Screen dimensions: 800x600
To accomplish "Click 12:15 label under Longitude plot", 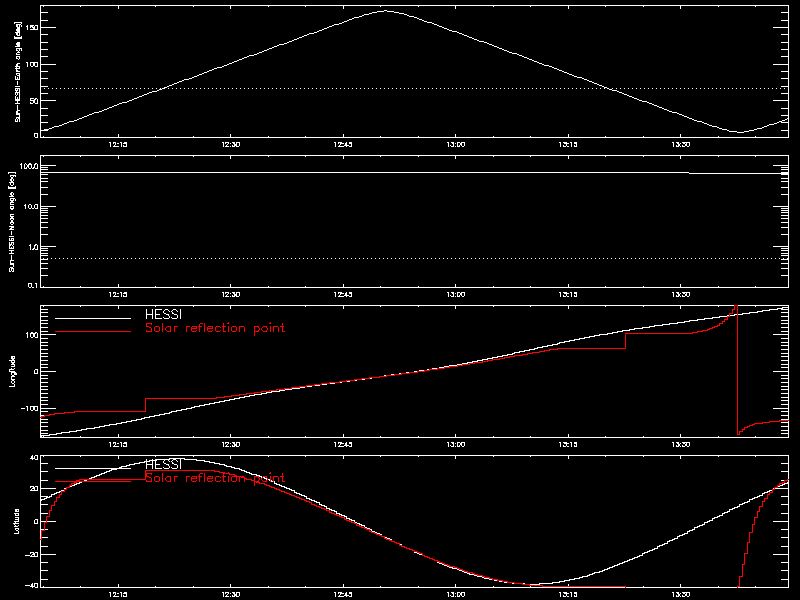I will (118, 444).
